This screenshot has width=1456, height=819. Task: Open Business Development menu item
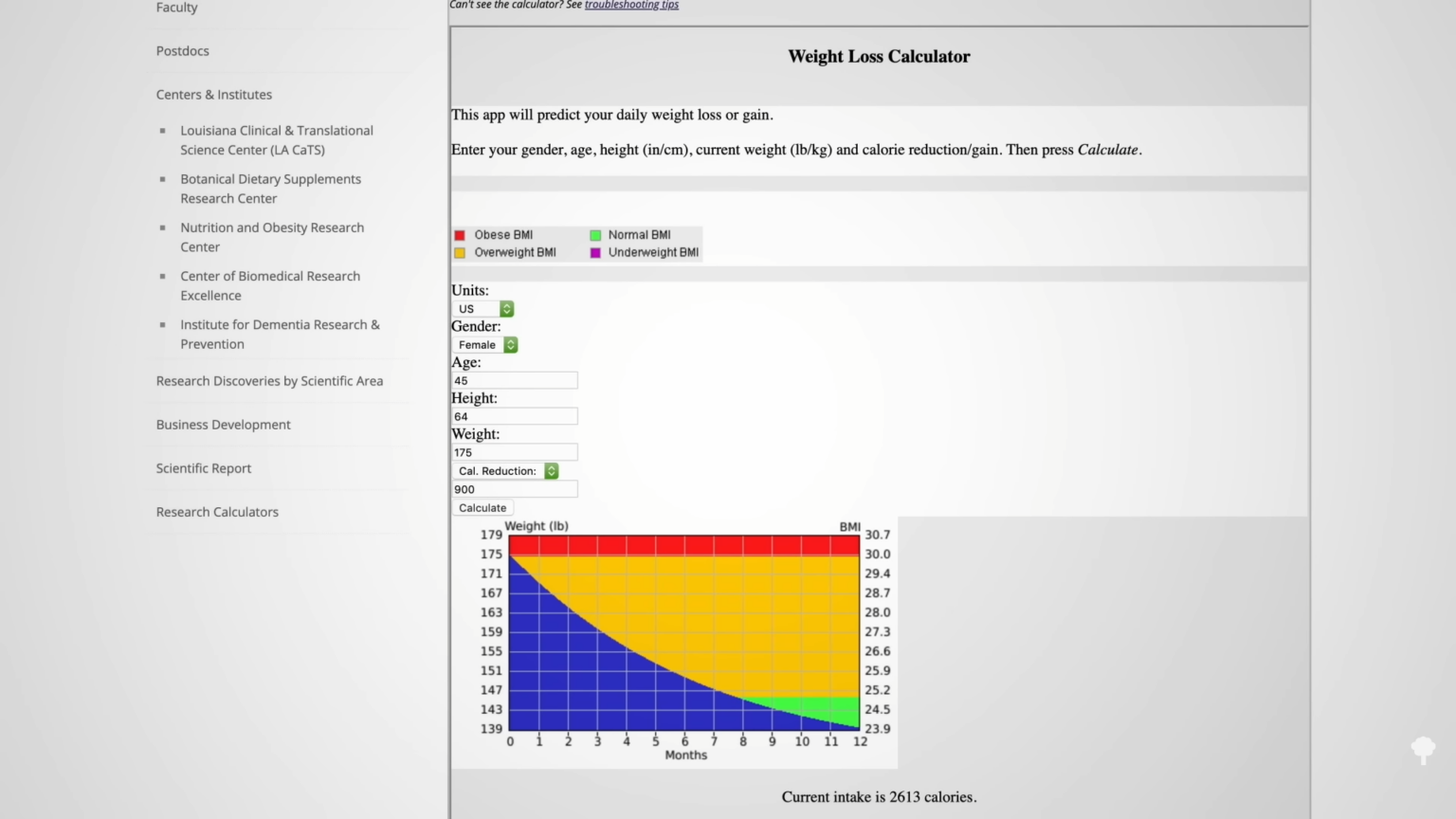(x=224, y=425)
